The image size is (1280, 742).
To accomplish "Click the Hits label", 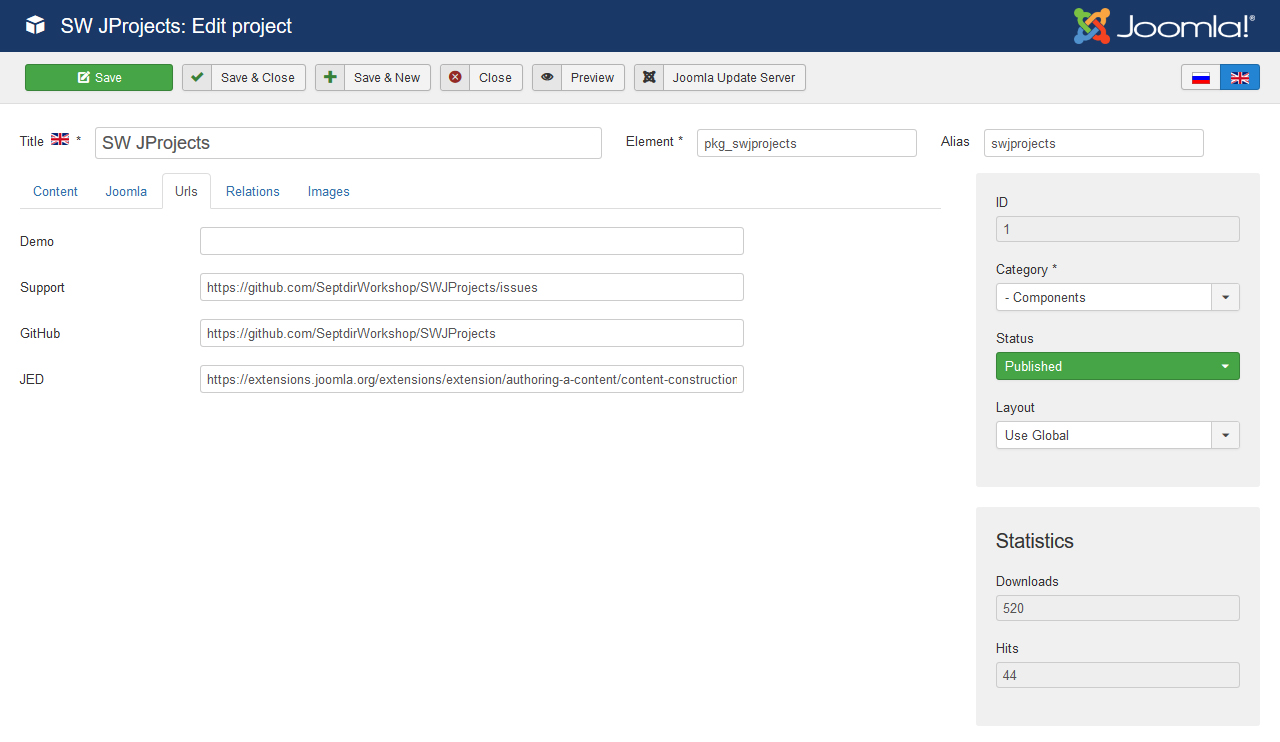I will coord(1007,648).
